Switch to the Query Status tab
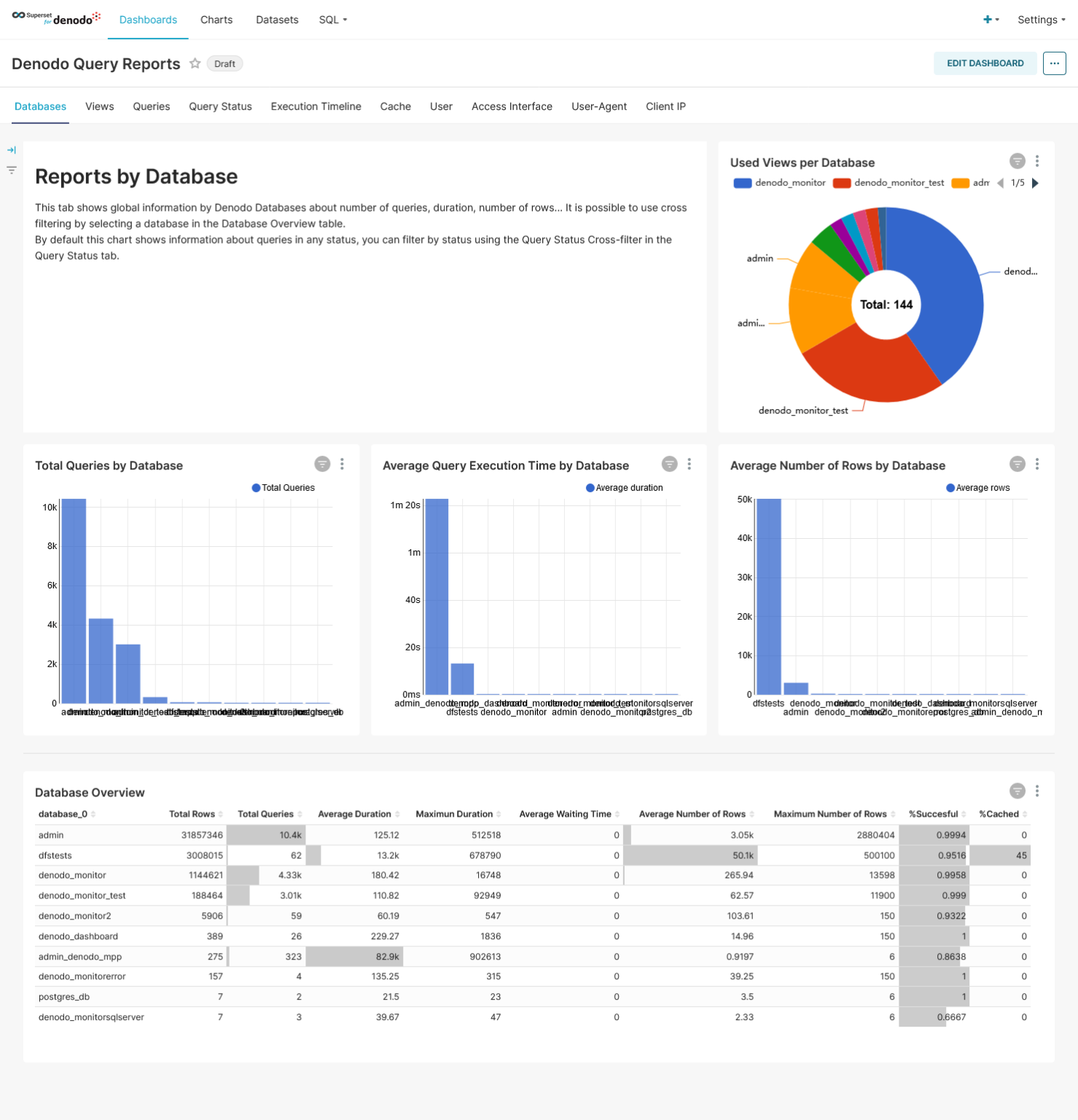1078x1120 pixels. pos(220,106)
